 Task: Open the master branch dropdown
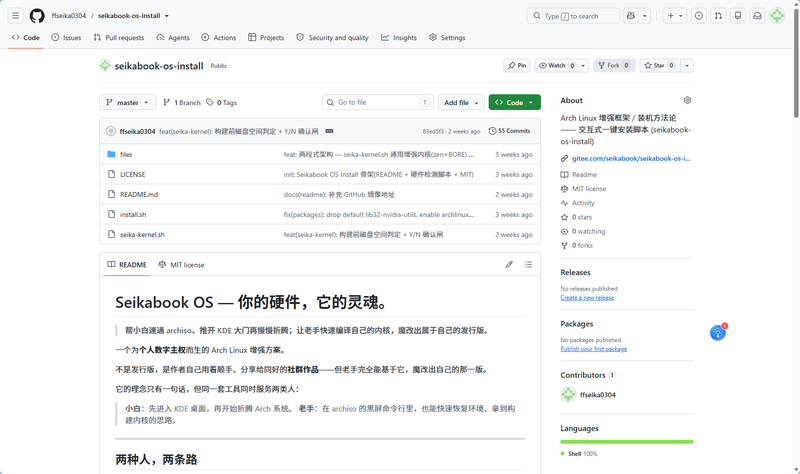[128, 103]
